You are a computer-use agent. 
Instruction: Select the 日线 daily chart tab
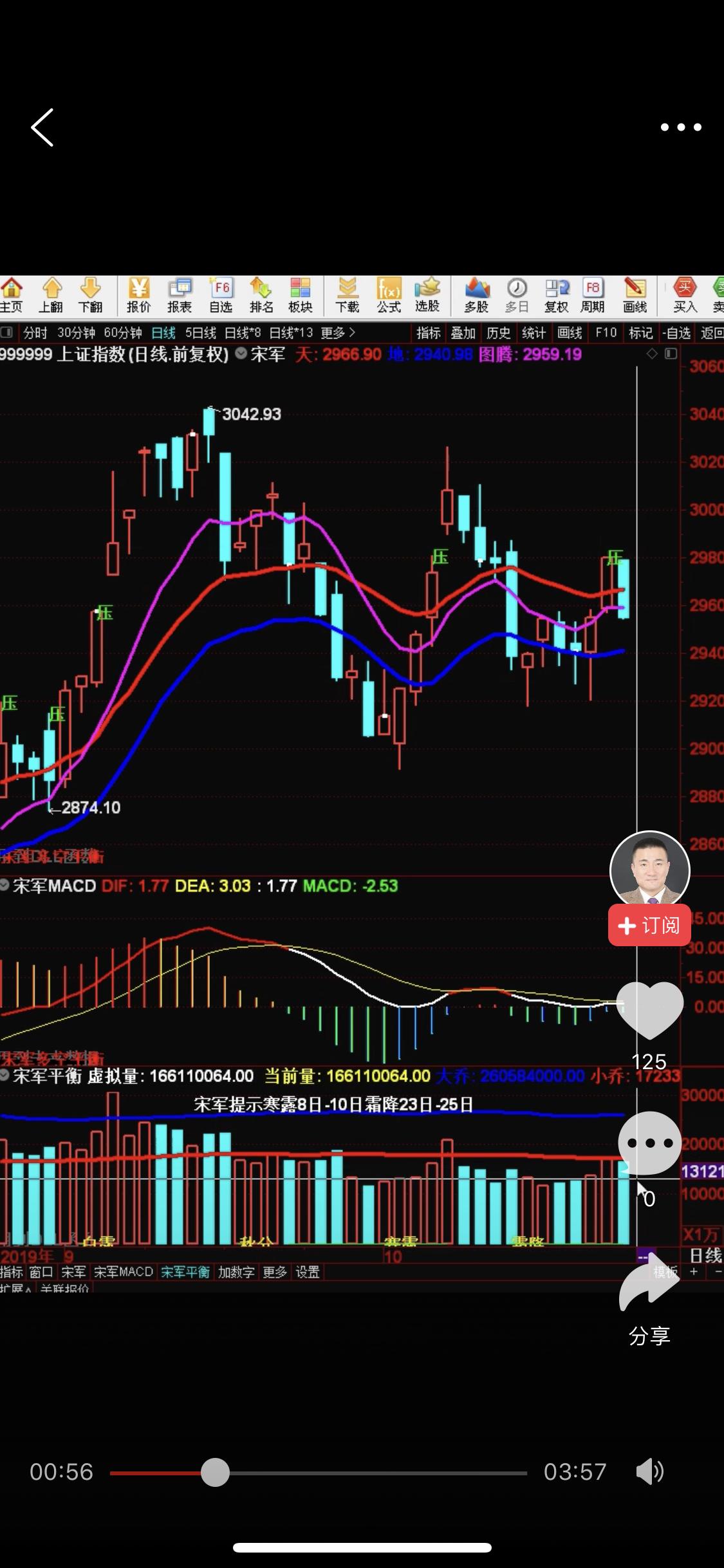coord(163,333)
